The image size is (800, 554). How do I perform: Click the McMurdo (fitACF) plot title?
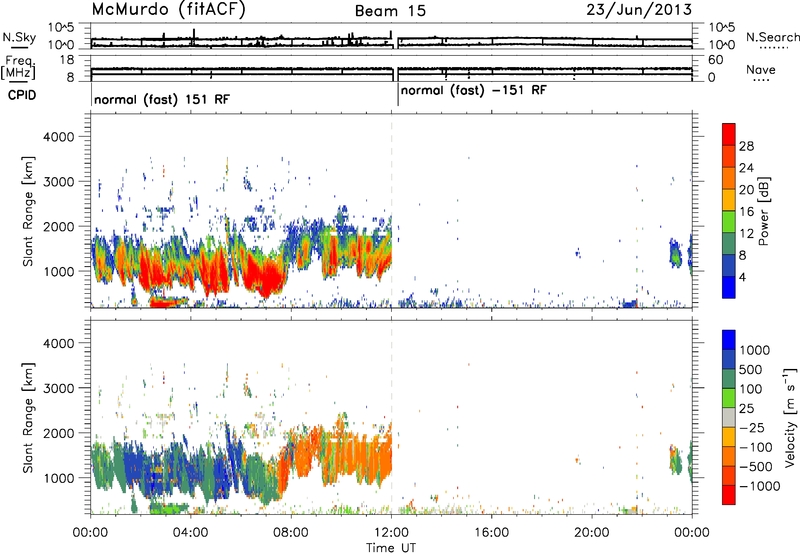tap(168, 10)
